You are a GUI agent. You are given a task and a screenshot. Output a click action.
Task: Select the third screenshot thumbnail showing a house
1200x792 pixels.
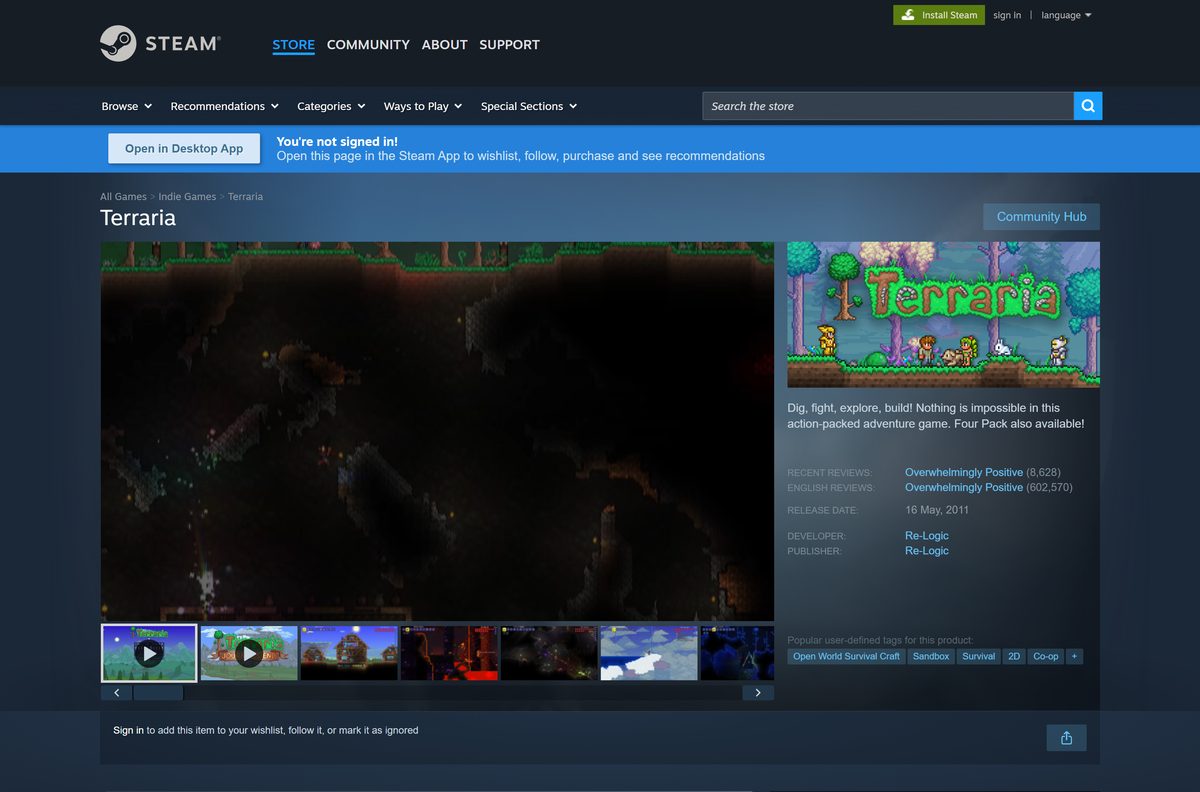click(x=349, y=653)
